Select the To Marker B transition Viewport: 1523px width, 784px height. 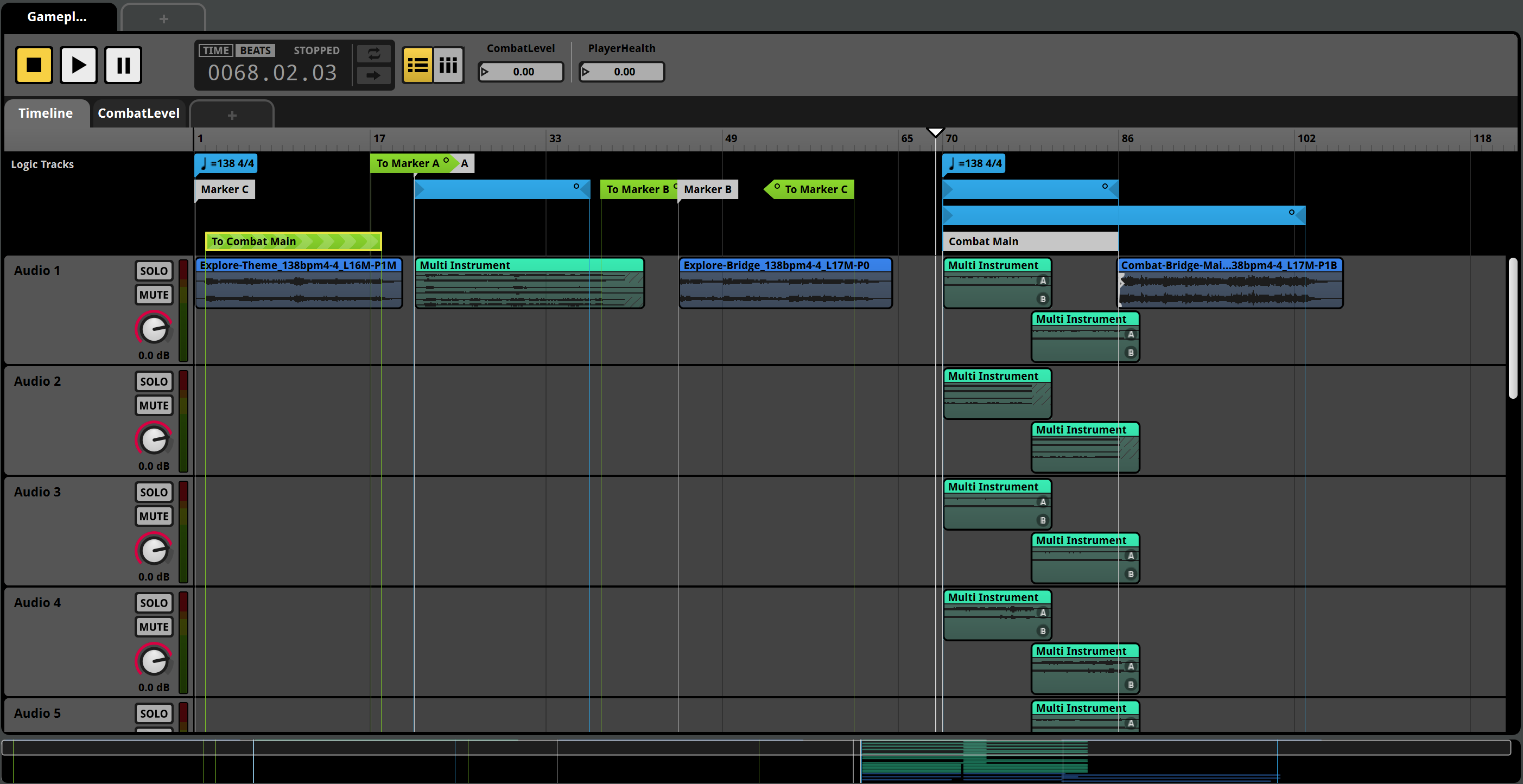638,189
